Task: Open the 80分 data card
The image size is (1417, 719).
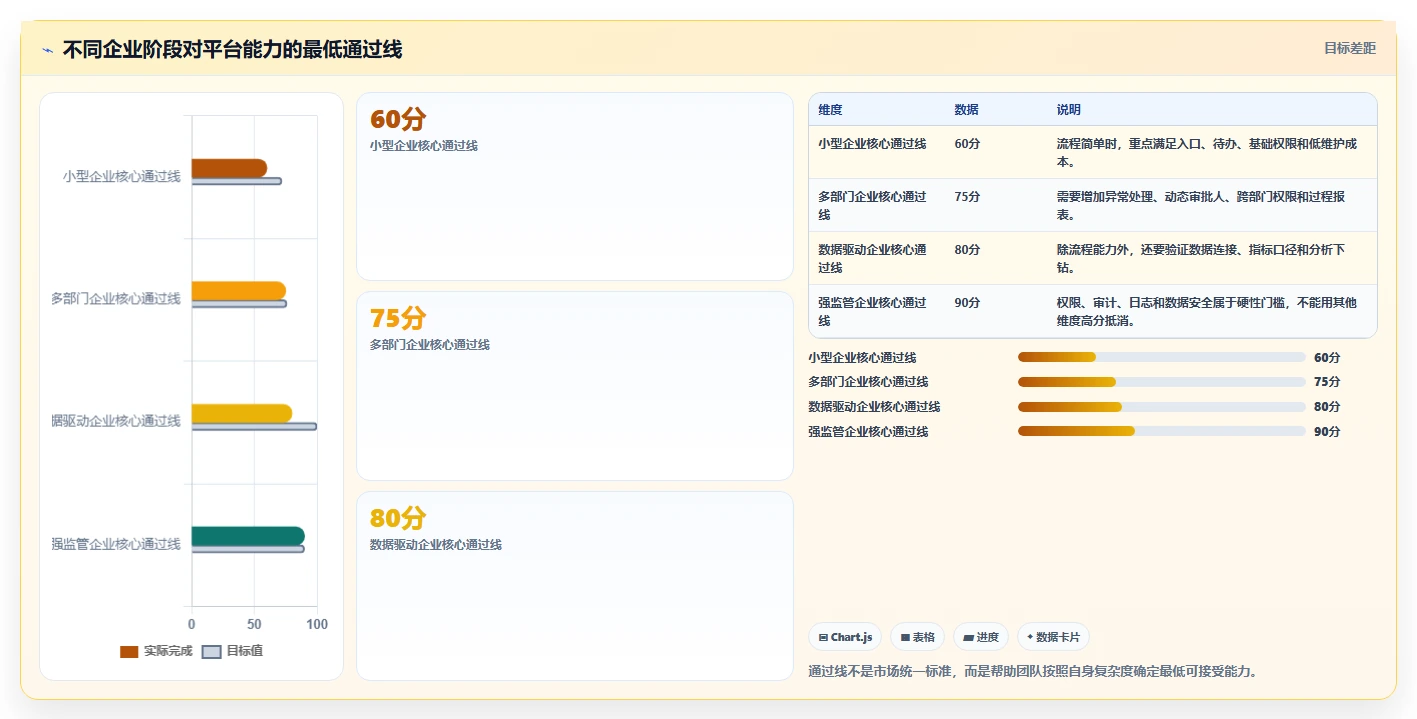Action: [x=575, y=586]
